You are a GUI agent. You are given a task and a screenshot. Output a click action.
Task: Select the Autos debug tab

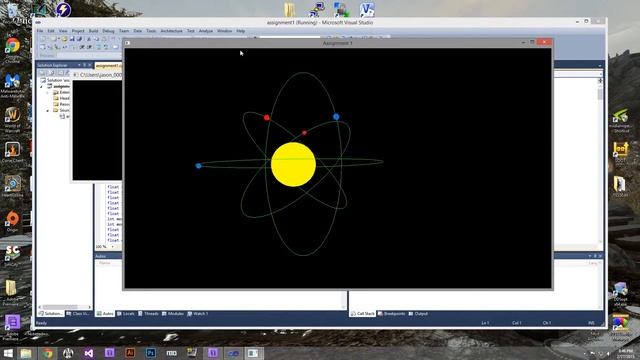[105, 313]
